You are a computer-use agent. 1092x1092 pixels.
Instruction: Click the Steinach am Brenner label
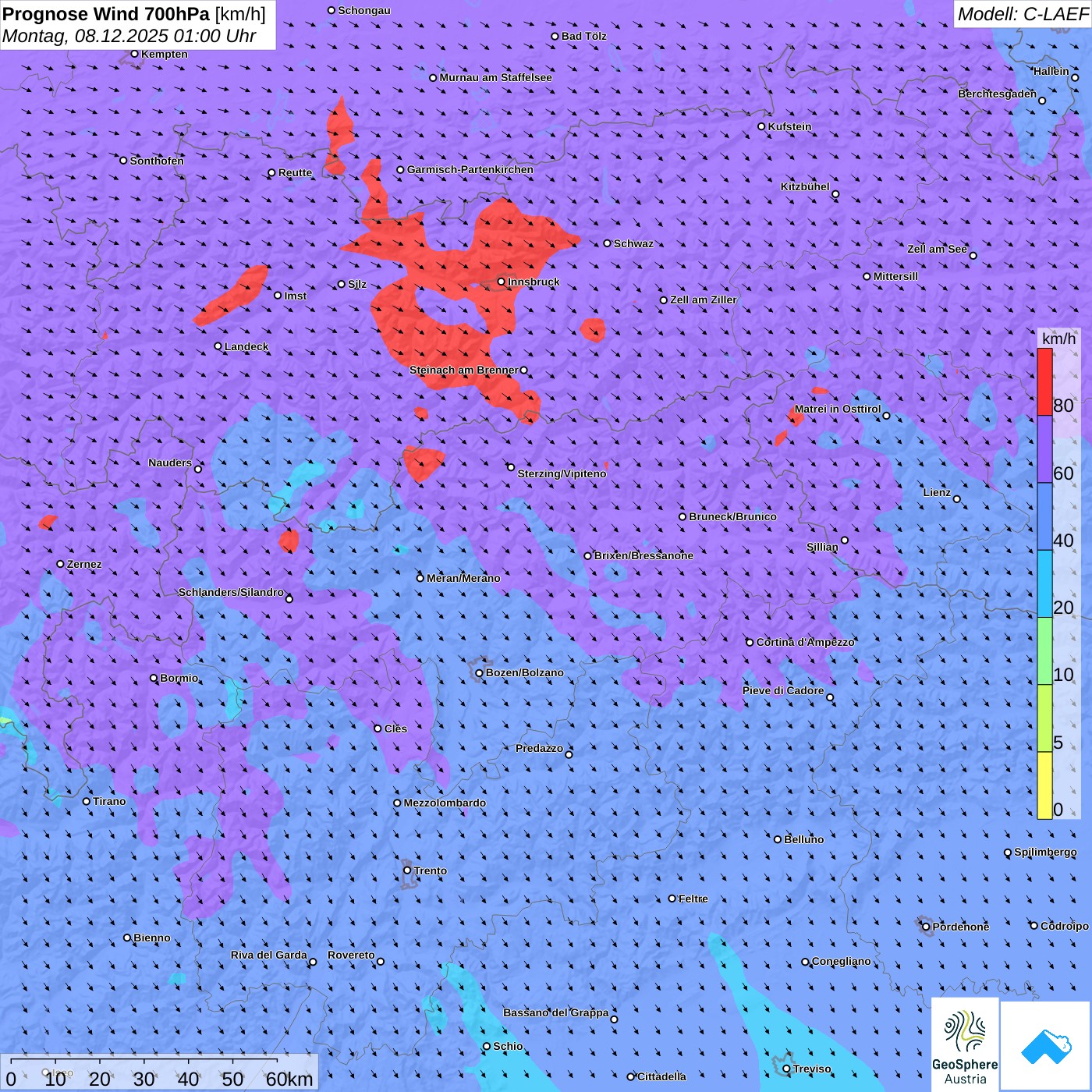pyautogui.click(x=463, y=370)
